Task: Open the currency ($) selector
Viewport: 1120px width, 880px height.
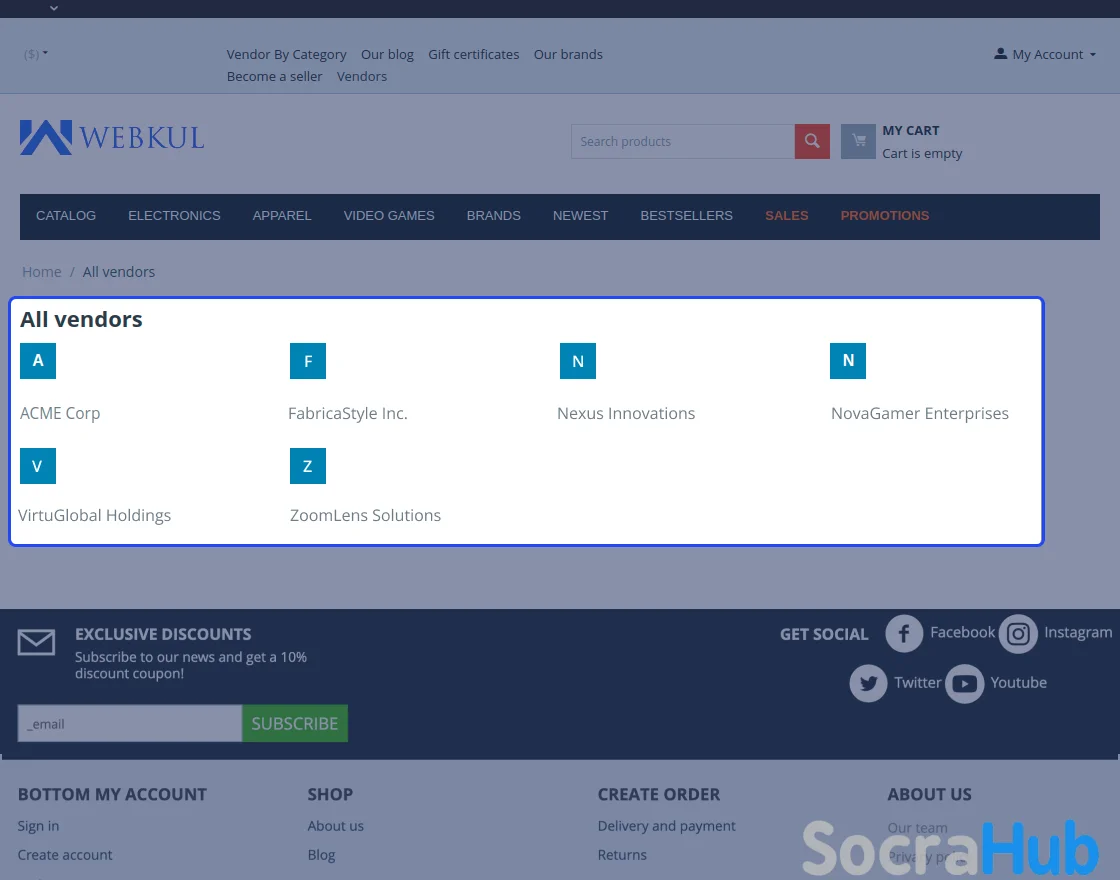Action: [x=36, y=54]
